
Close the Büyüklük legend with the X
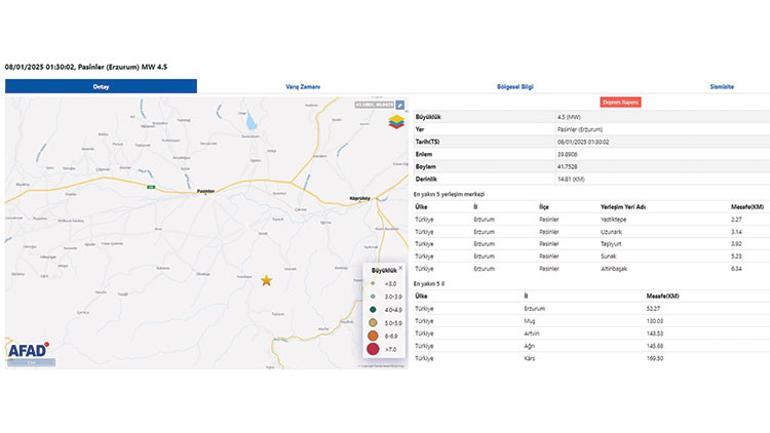pyautogui.click(x=401, y=268)
